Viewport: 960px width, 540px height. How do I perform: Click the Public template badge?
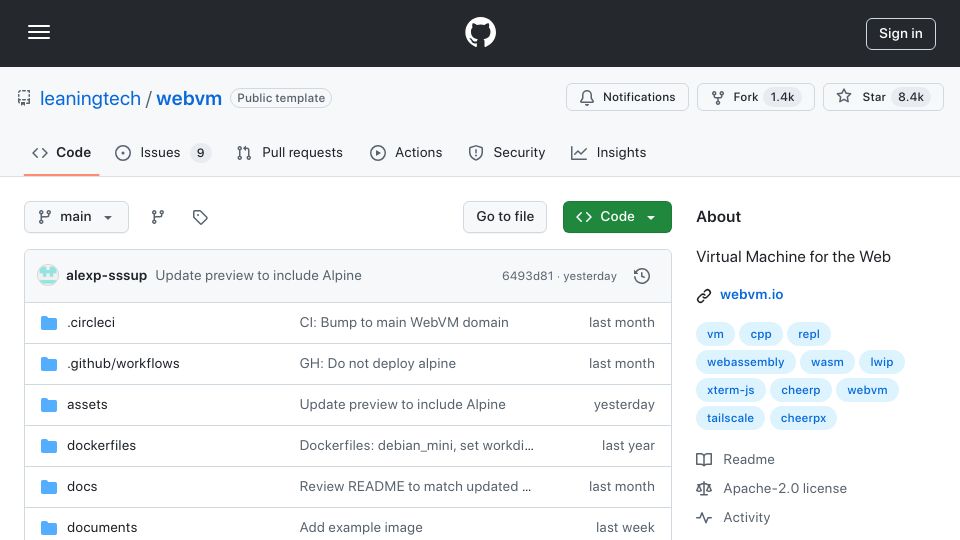click(281, 98)
